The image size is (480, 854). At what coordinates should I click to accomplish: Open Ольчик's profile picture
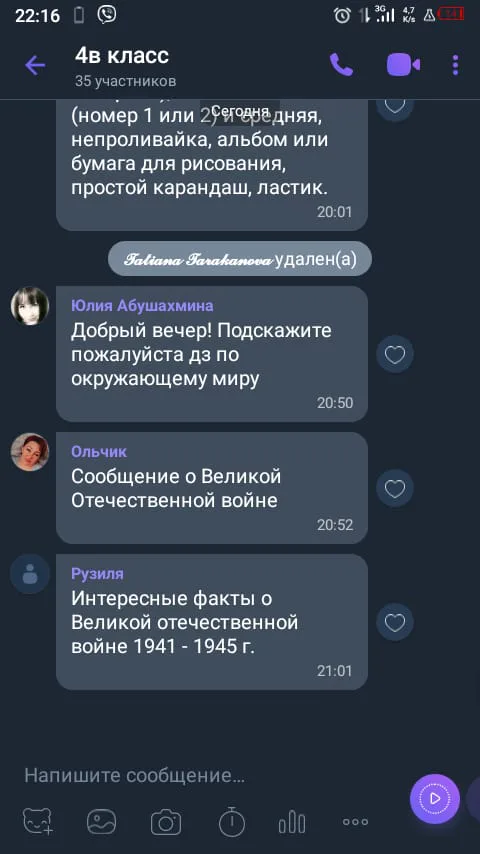click(x=30, y=452)
